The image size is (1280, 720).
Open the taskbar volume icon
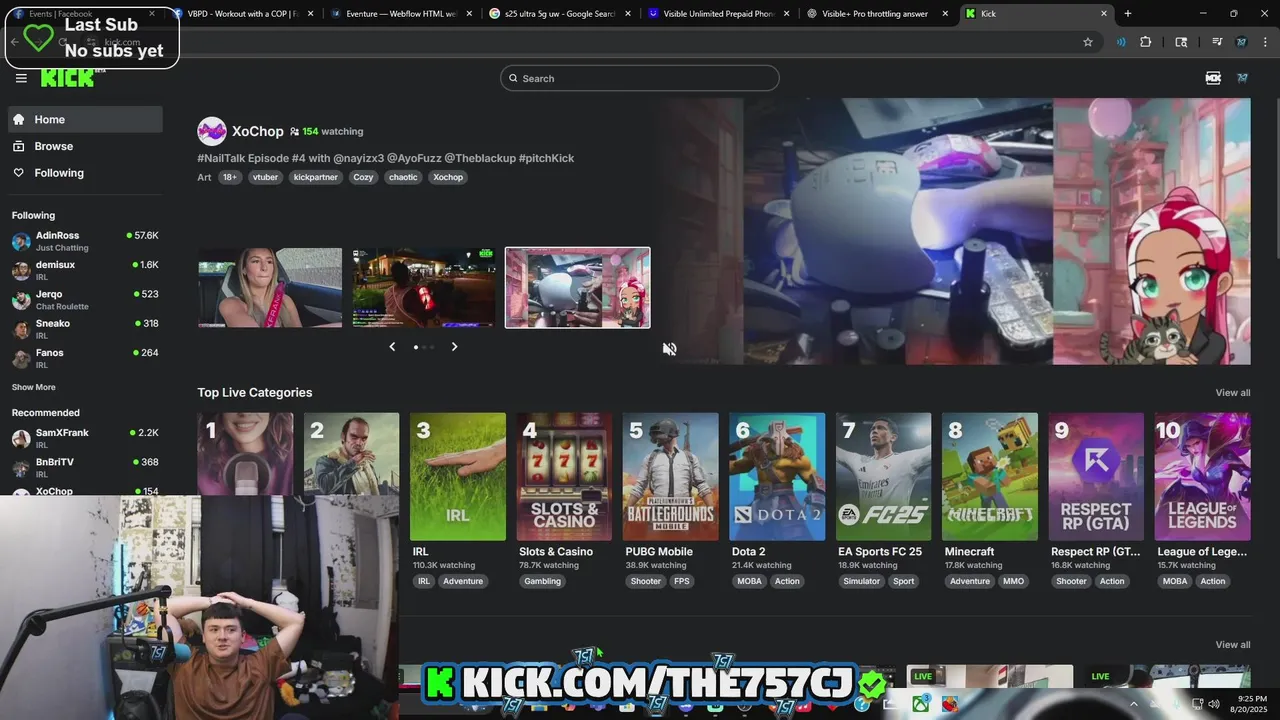point(1213,704)
